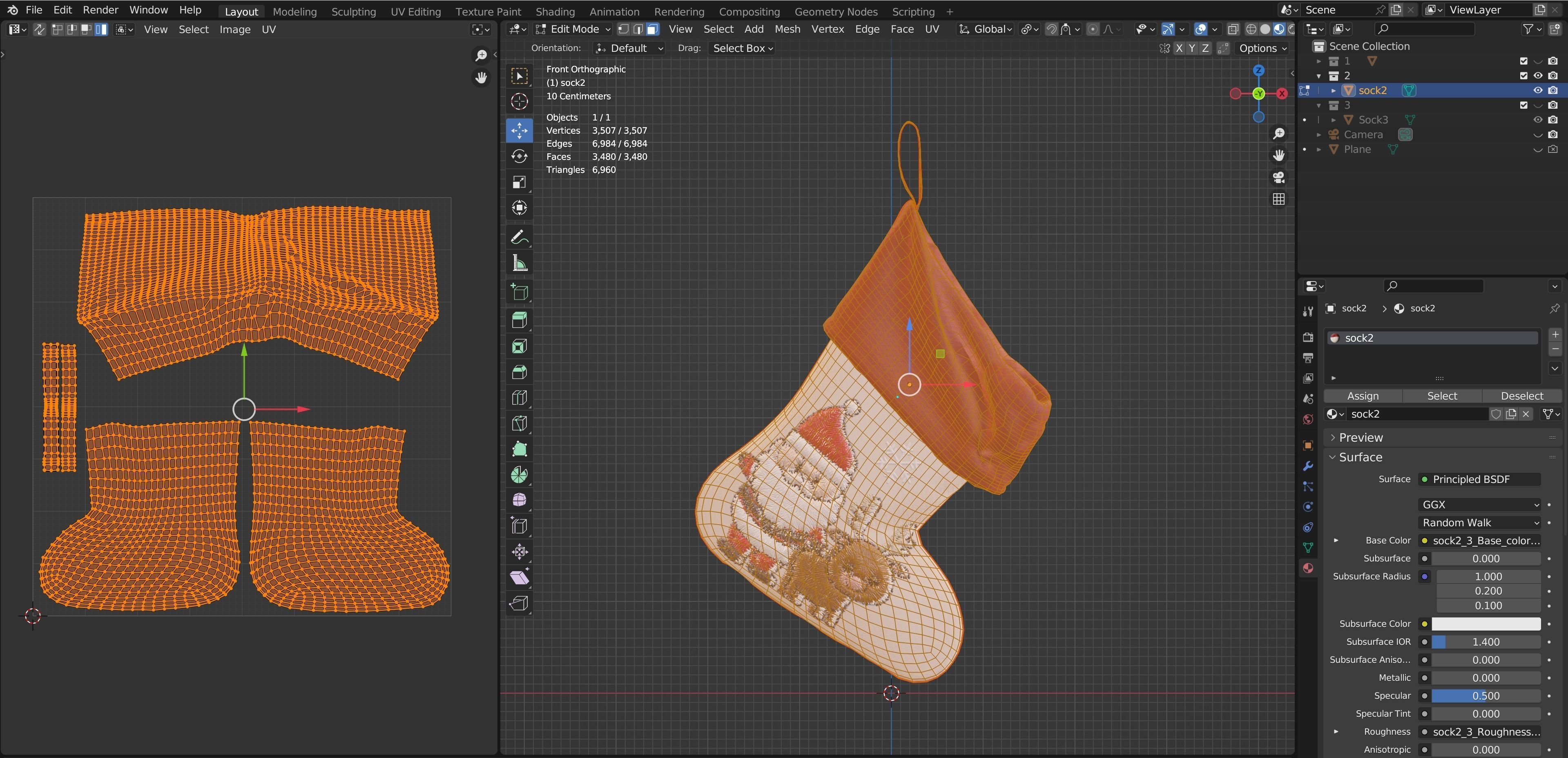The height and width of the screenshot is (758, 1568).
Task: Open the Geometry Nodes workspace tab
Action: 836,11
